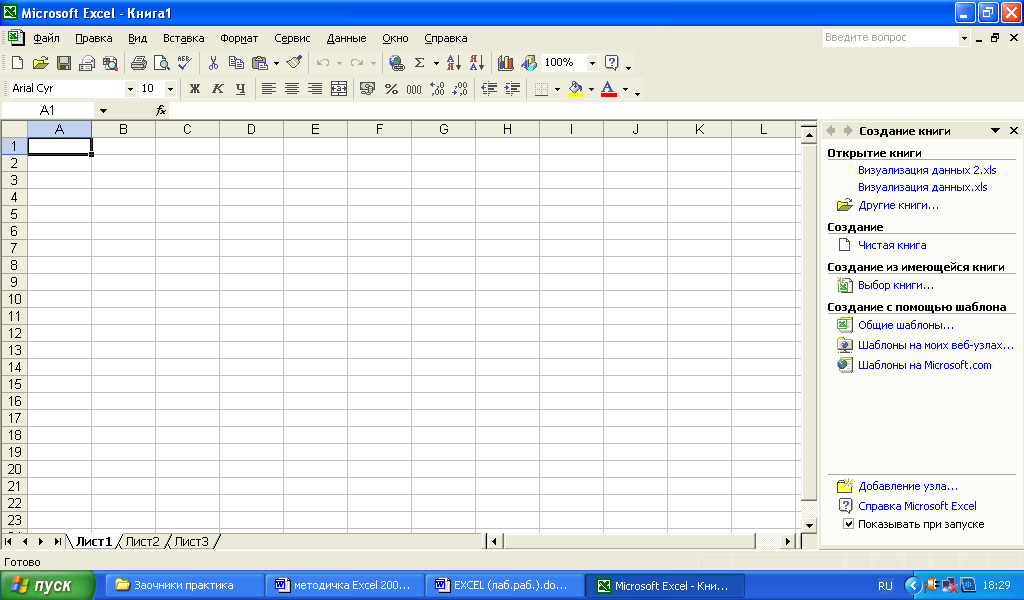Apply percent style

click(x=391, y=89)
